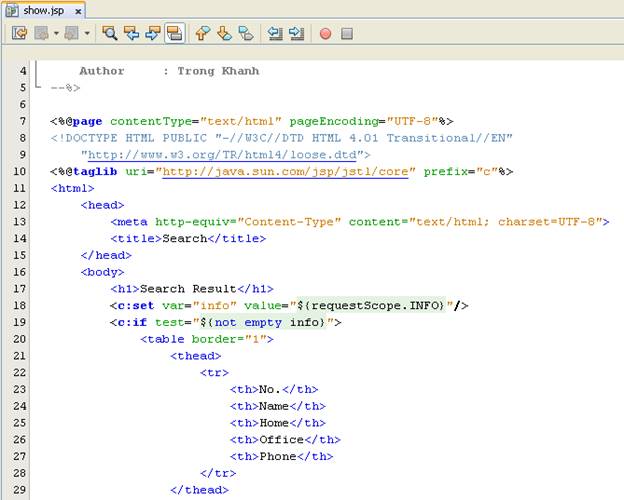
Task: Click the '<c:if' tag
Action: 129,322
